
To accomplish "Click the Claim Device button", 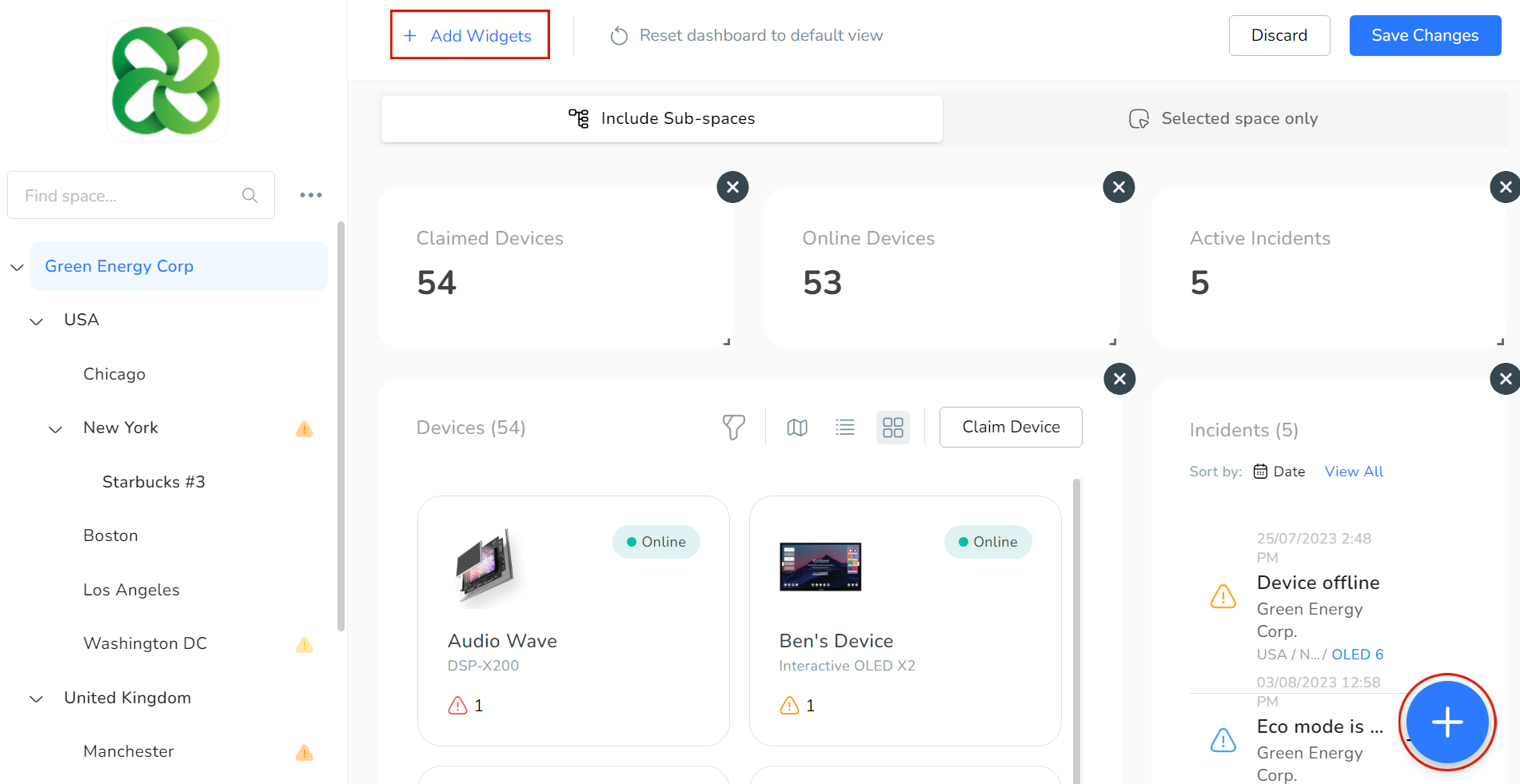I will 1011,427.
